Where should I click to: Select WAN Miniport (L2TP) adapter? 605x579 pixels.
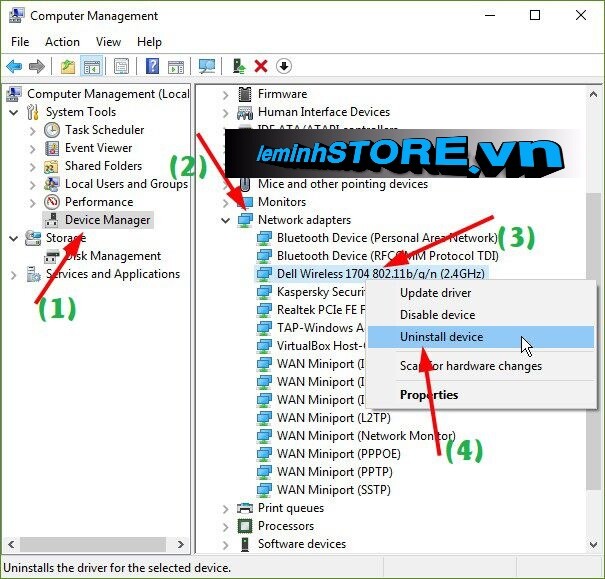click(x=333, y=418)
